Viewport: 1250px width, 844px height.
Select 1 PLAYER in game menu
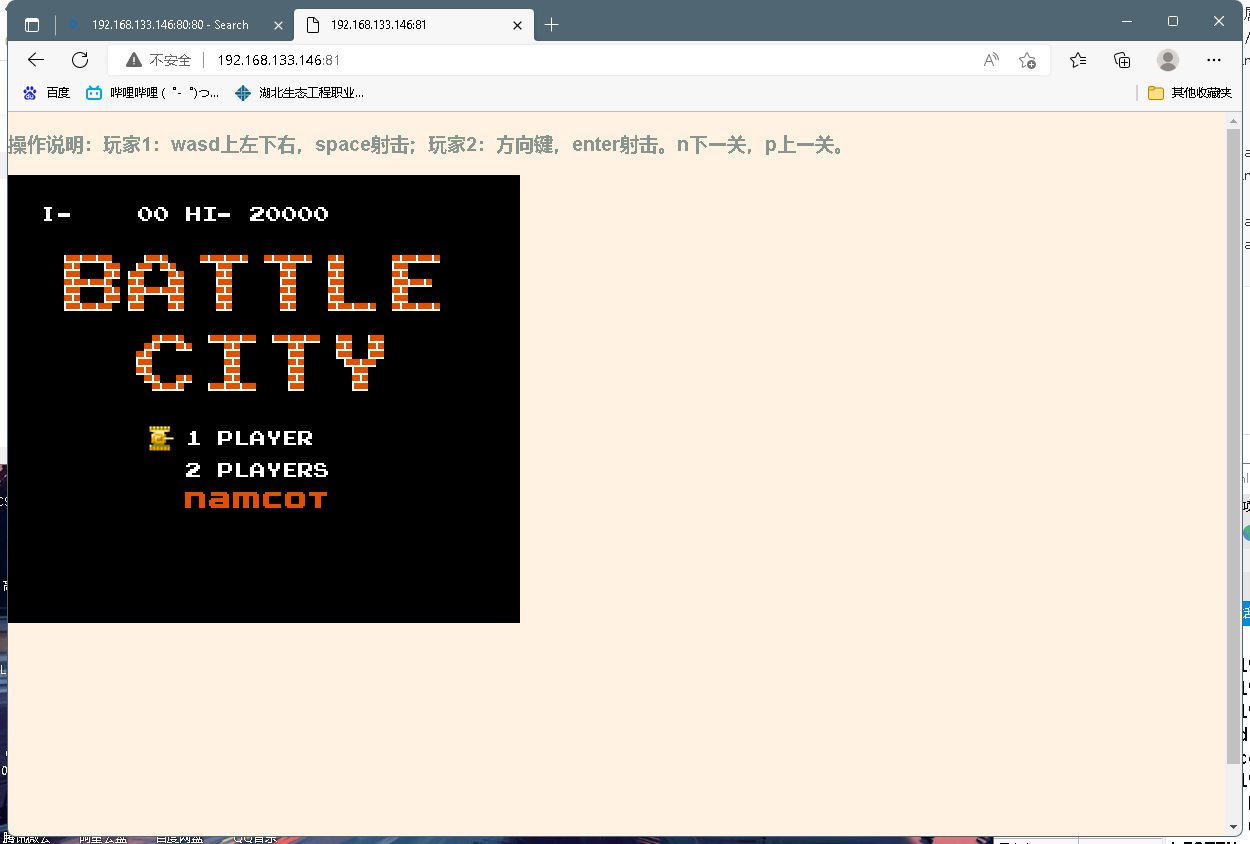[x=250, y=438]
